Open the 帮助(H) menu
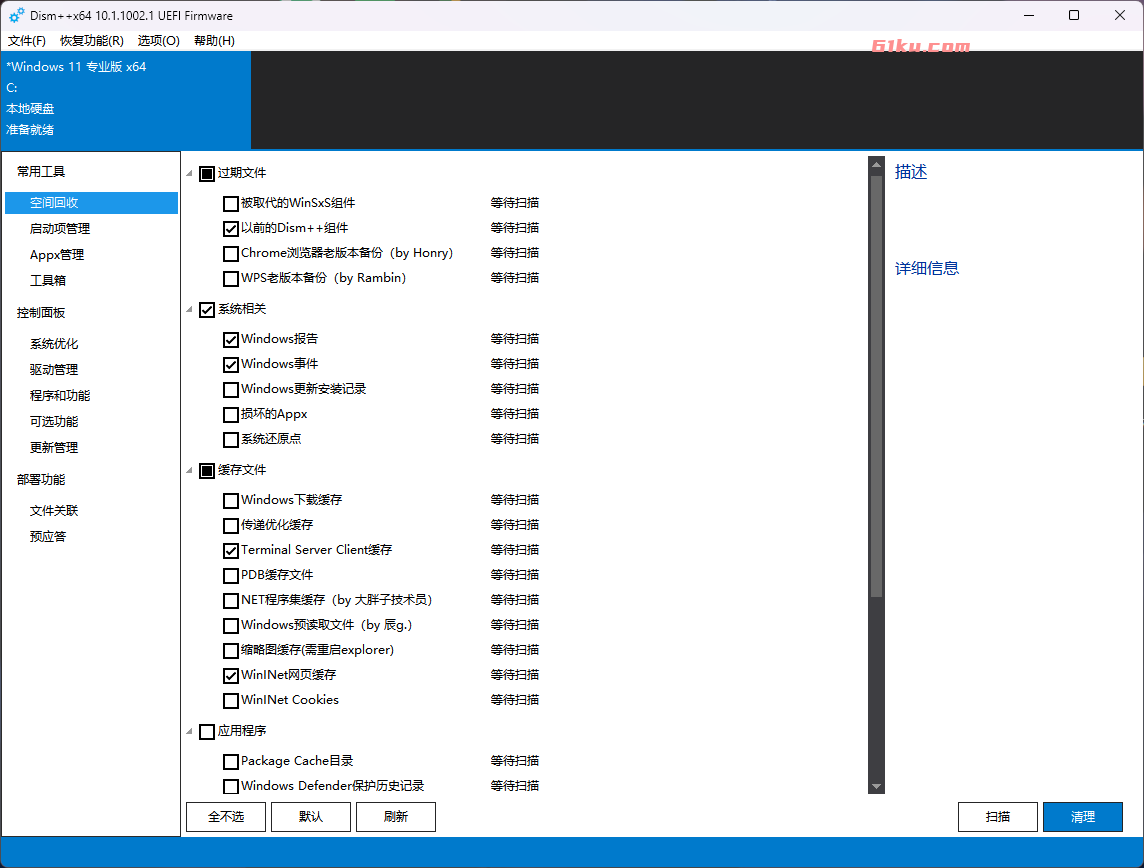This screenshot has width=1144, height=868. (x=214, y=41)
